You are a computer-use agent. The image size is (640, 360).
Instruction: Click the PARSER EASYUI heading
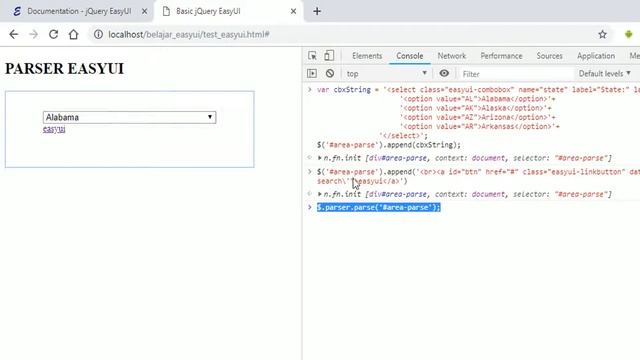pyautogui.click(x=64, y=69)
